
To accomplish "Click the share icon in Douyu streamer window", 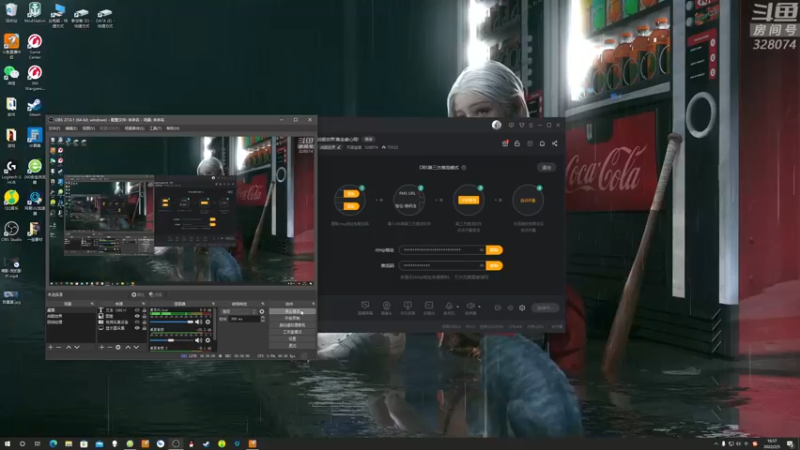I will (555, 143).
